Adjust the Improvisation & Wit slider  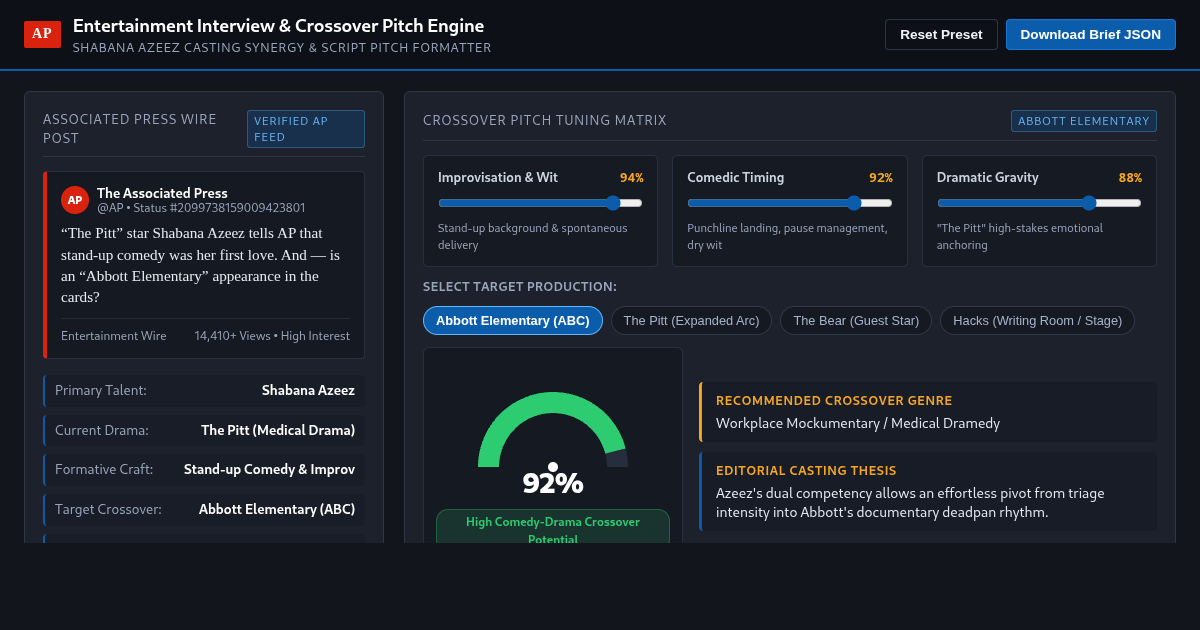pyautogui.click(x=540, y=203)
